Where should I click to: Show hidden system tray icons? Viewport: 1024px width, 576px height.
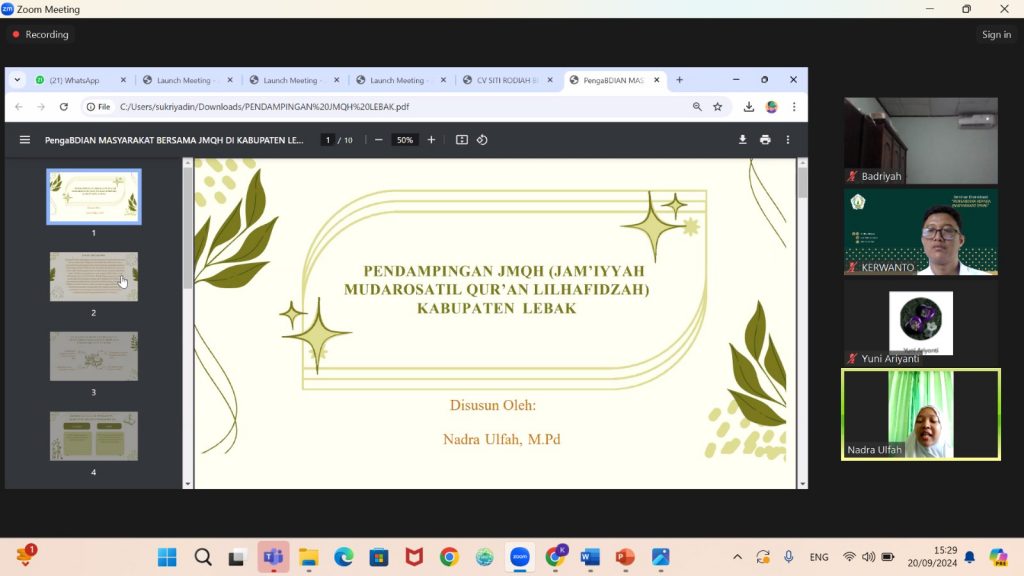click(737, 557)
